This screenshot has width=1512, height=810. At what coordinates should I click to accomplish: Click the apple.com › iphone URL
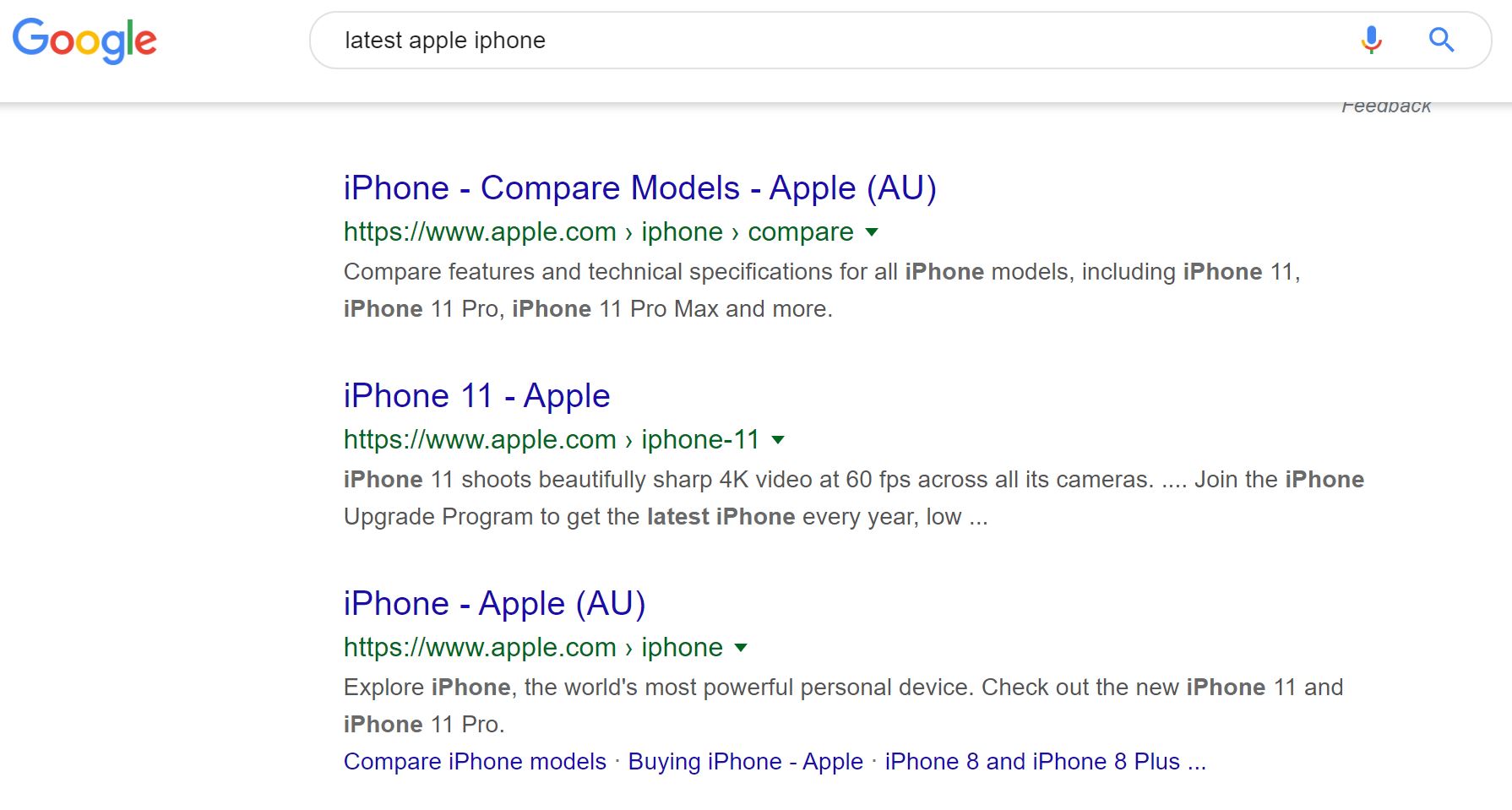(x=533, y=647)
